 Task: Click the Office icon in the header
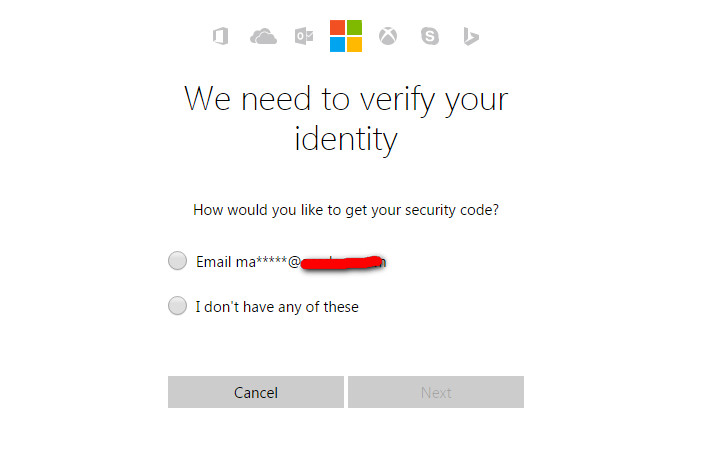[221, 37]
